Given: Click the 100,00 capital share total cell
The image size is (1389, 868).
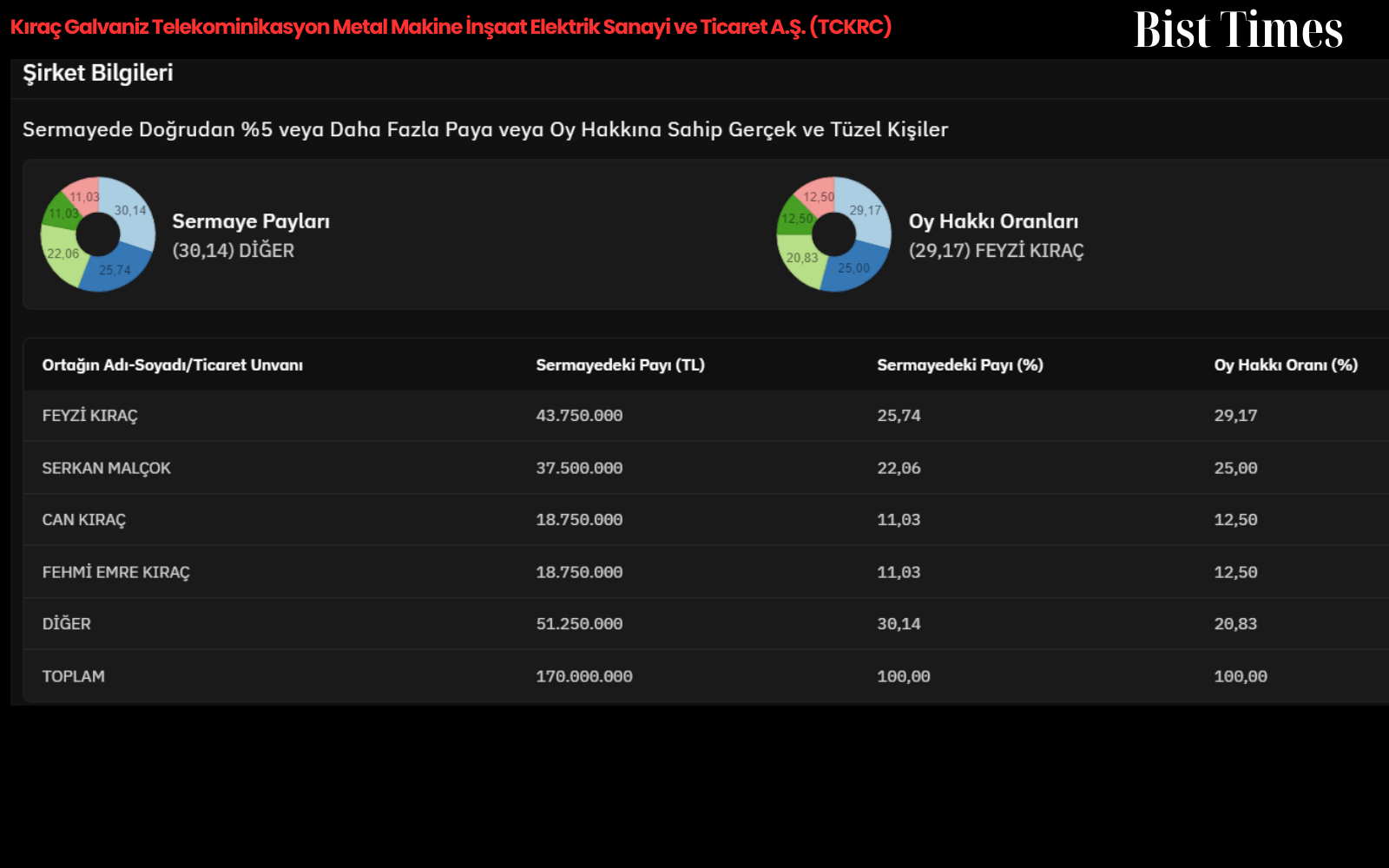Looking at the screenshot, I should [x=904, y=676].
